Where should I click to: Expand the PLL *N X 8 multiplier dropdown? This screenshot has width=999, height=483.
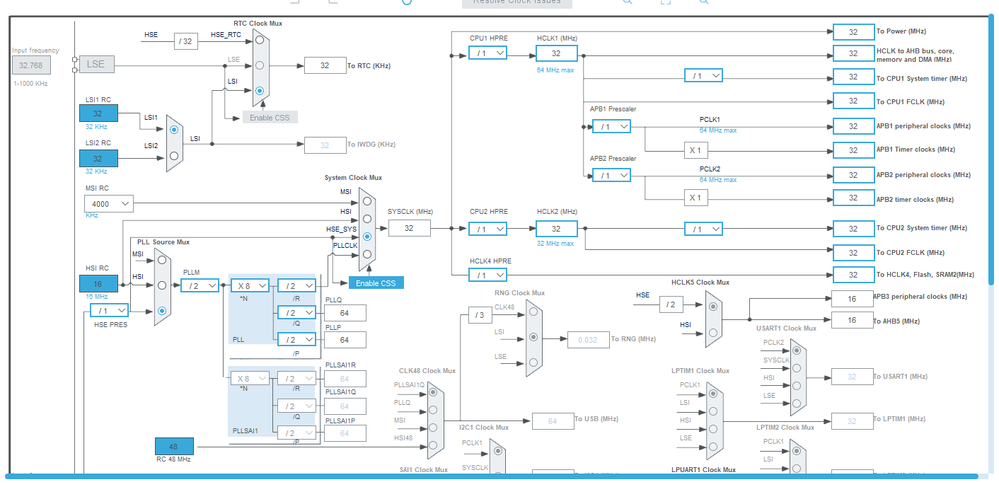250,286
